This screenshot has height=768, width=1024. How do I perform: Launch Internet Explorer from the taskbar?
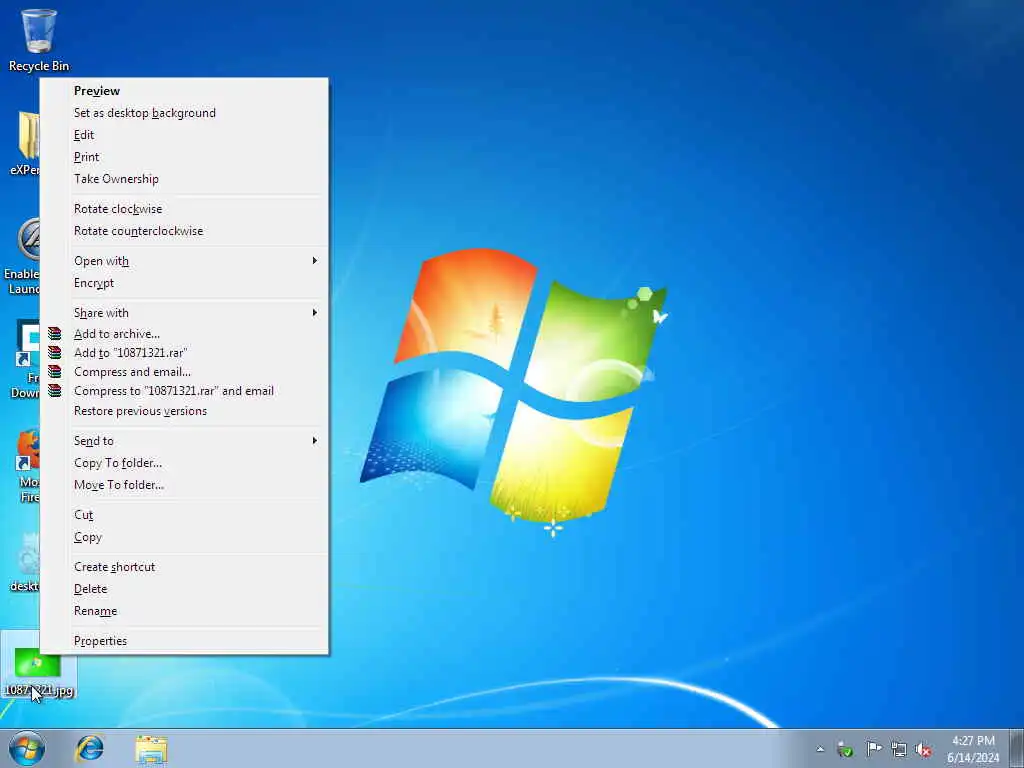pyautogui.click(x=89, y=748)
